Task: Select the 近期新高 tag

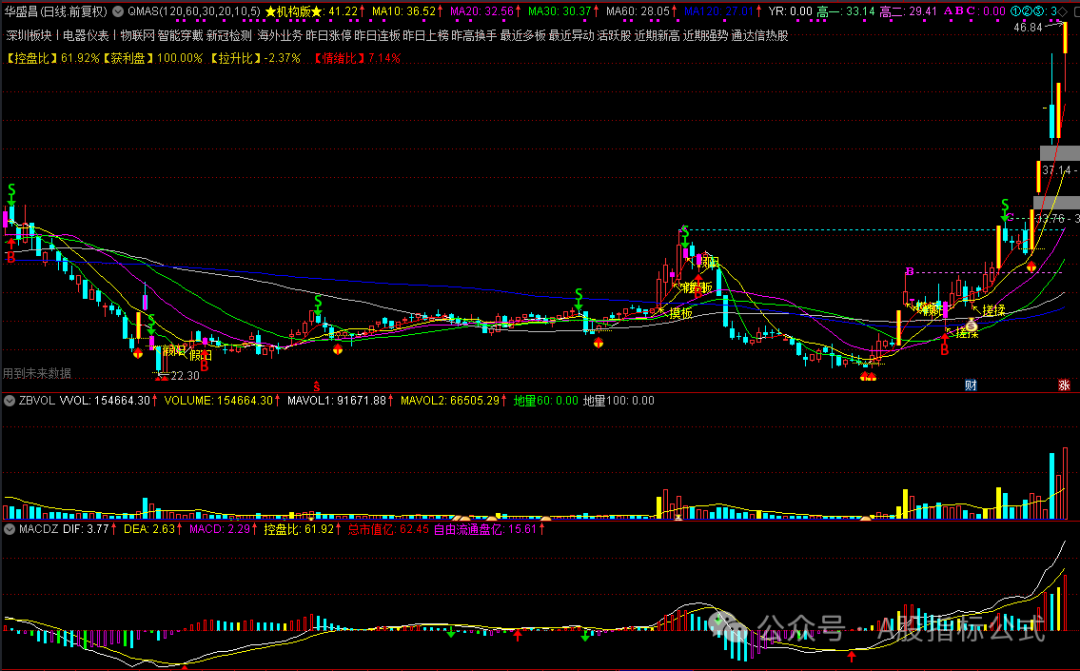Action: coord(657,35)
